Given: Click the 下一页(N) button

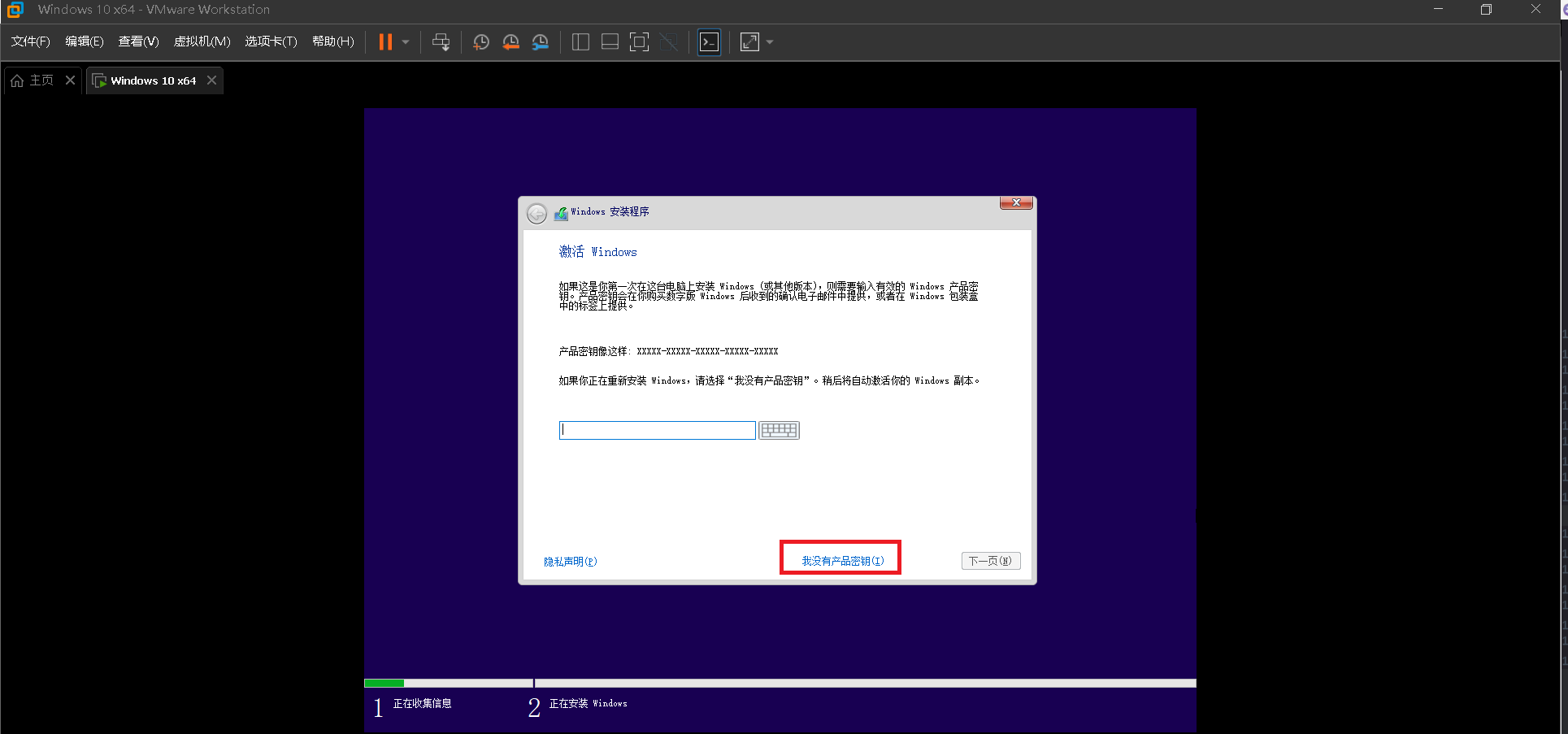Looking at the screenshot, I should [991, 561].
